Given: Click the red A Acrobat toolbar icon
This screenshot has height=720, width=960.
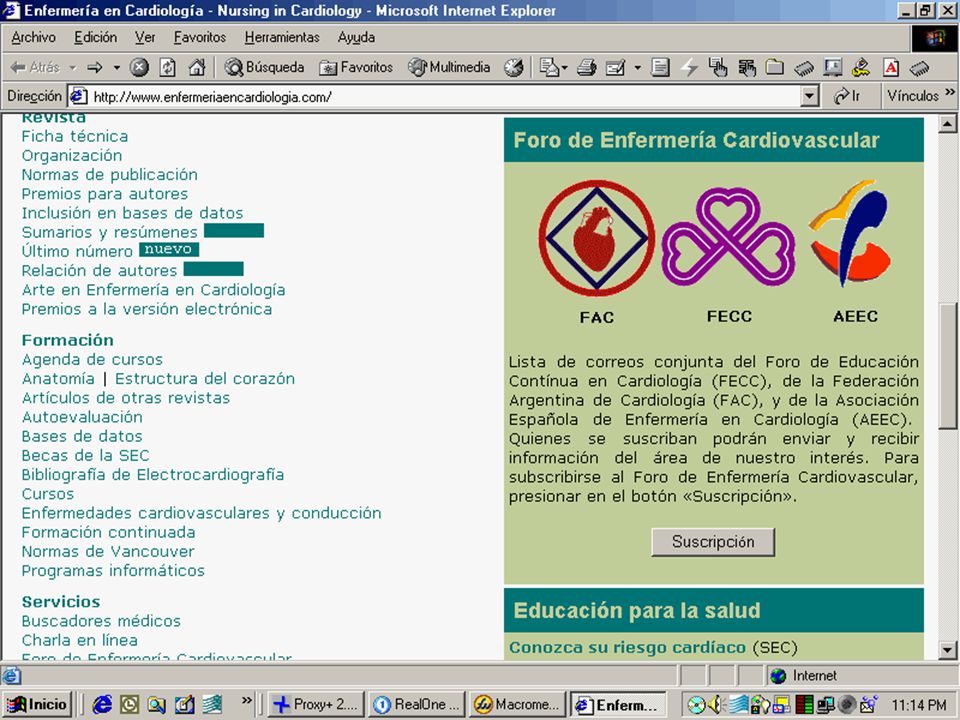Looking at the screenshot, I should (x=891, y=67).
